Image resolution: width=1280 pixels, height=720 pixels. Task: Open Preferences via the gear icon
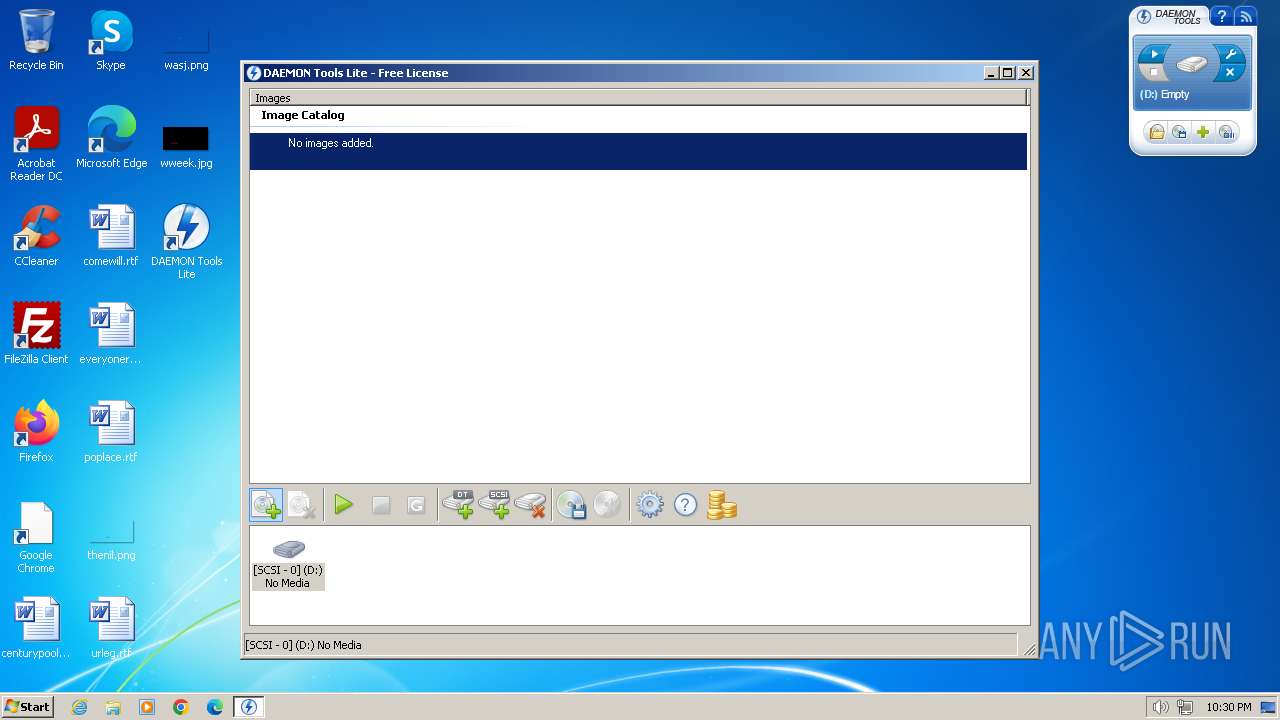coord(650,505)
